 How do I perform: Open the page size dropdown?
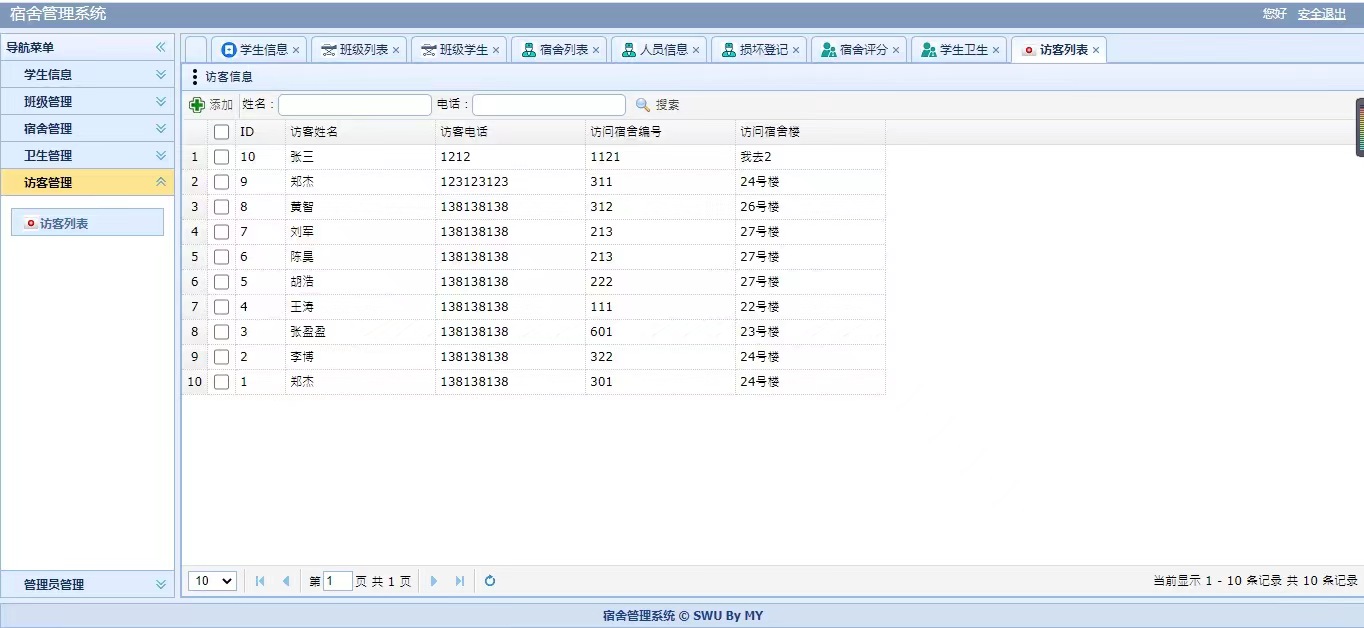tap(212, 581)
